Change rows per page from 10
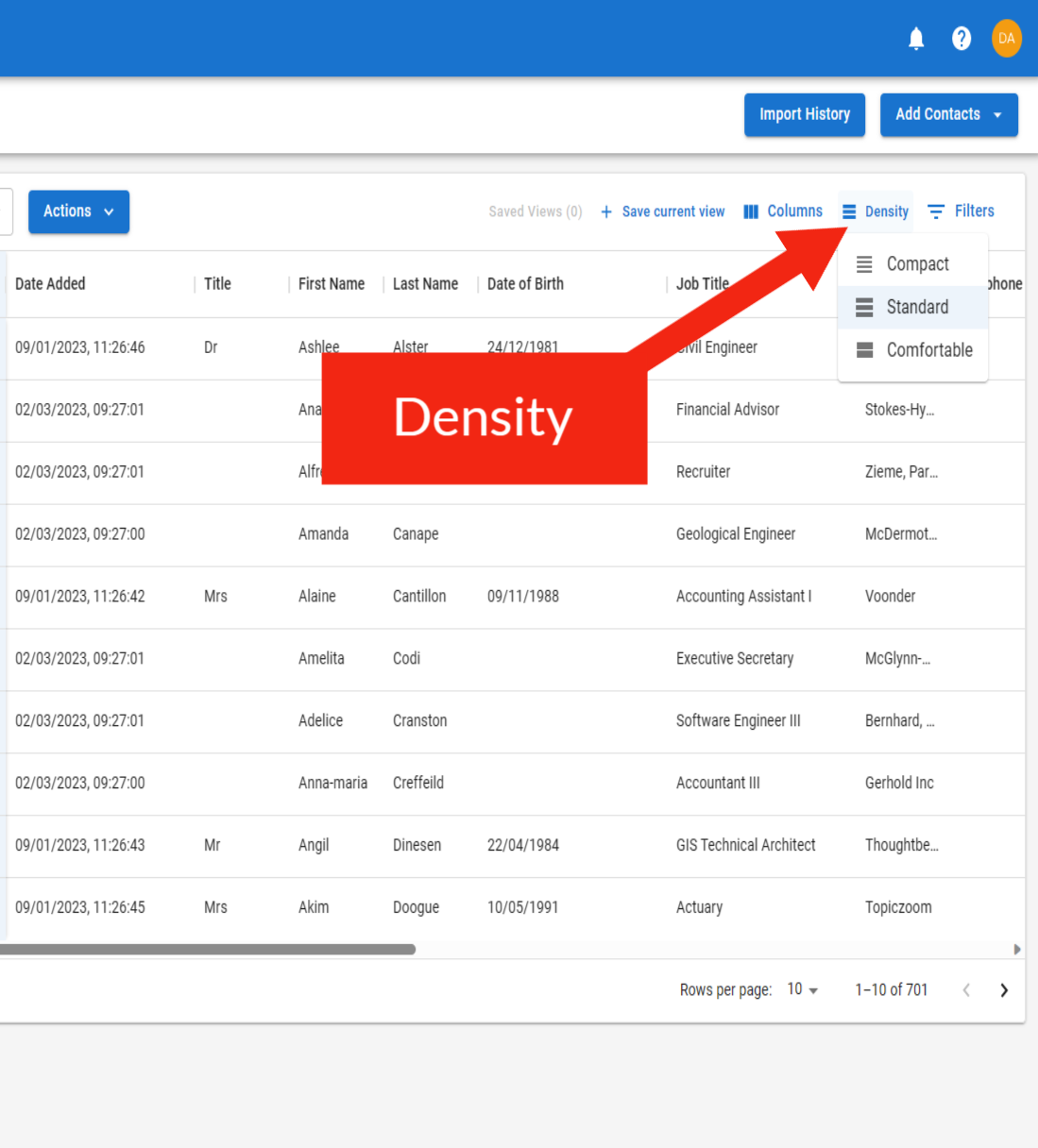This screenshot has width=1038, height=1148. (x=802, y=989)
